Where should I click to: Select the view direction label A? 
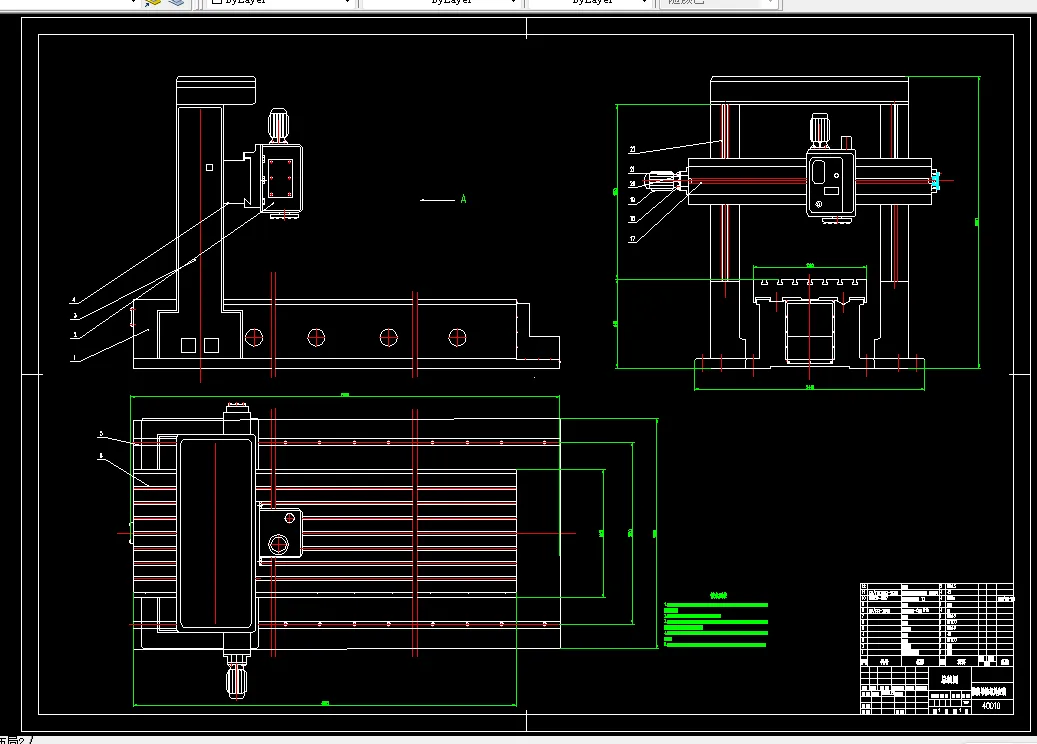click(x=463, y=199)
